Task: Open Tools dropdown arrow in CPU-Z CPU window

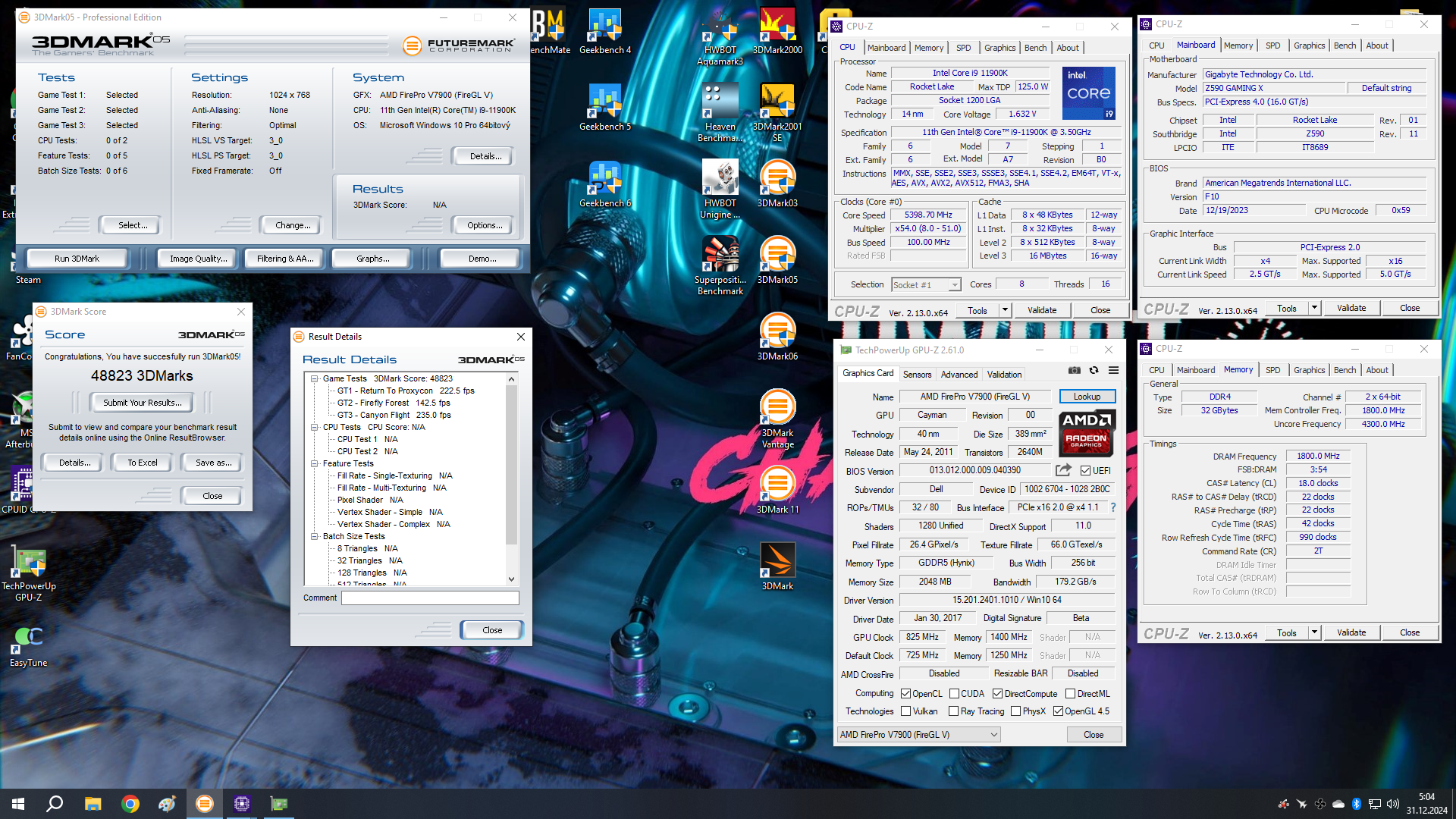Action: pos(1005,310)
